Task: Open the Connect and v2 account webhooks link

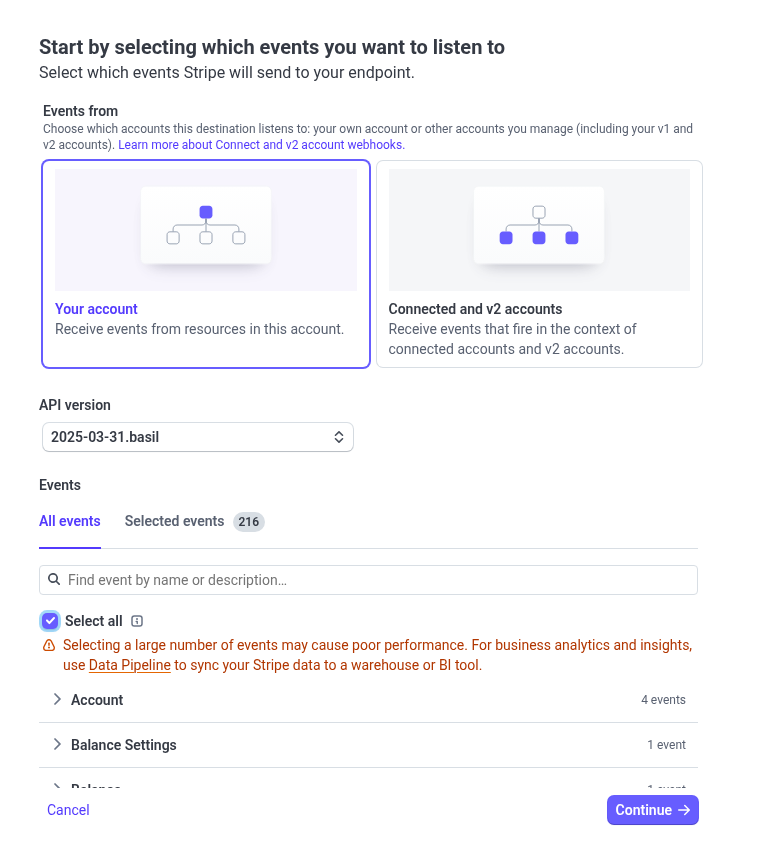Action: coord(260,144)
